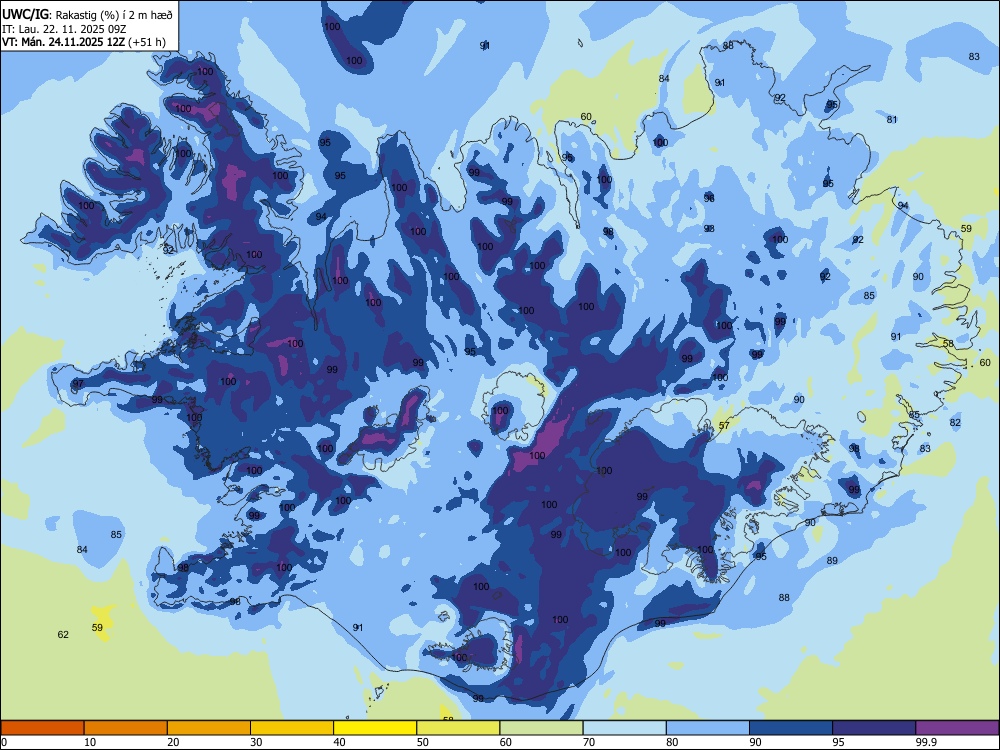Select the 50–60 yellow-green legend swatch
Viewport: 1000px width, 750px height.
(x=459, y=728)
